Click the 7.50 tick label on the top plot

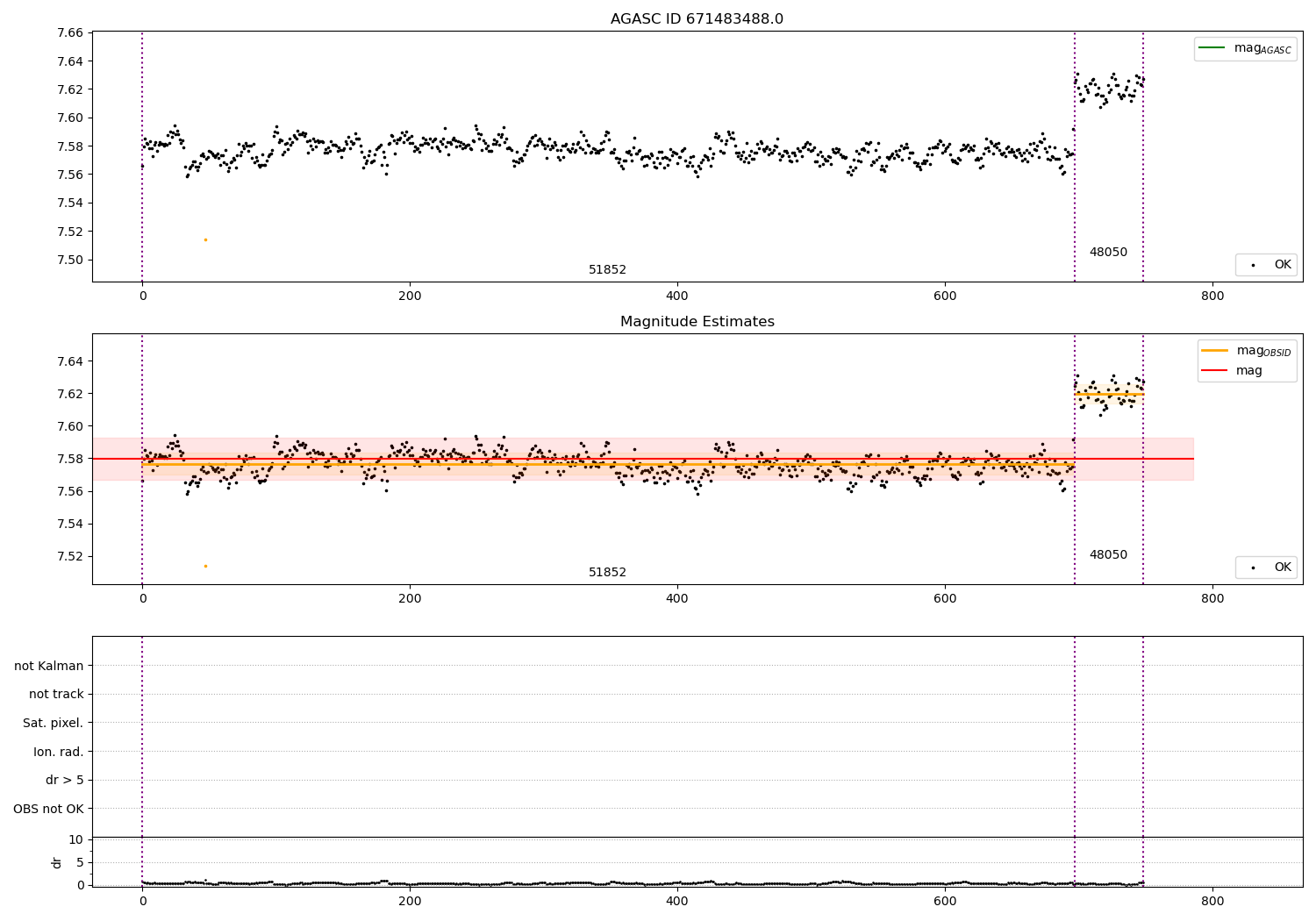(69, 260)
